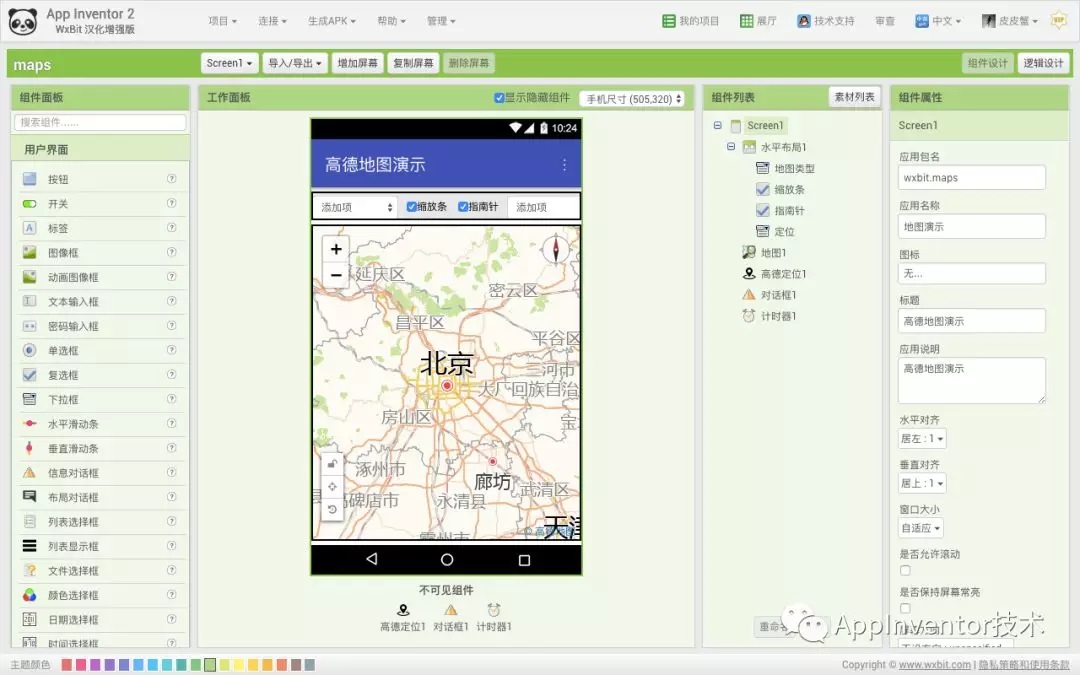Enable the 是否允许滚动 checkbox
Image resolution: width=1080 pixels, height=675 pixels.
pyautogui.click(x=905, y=570)
